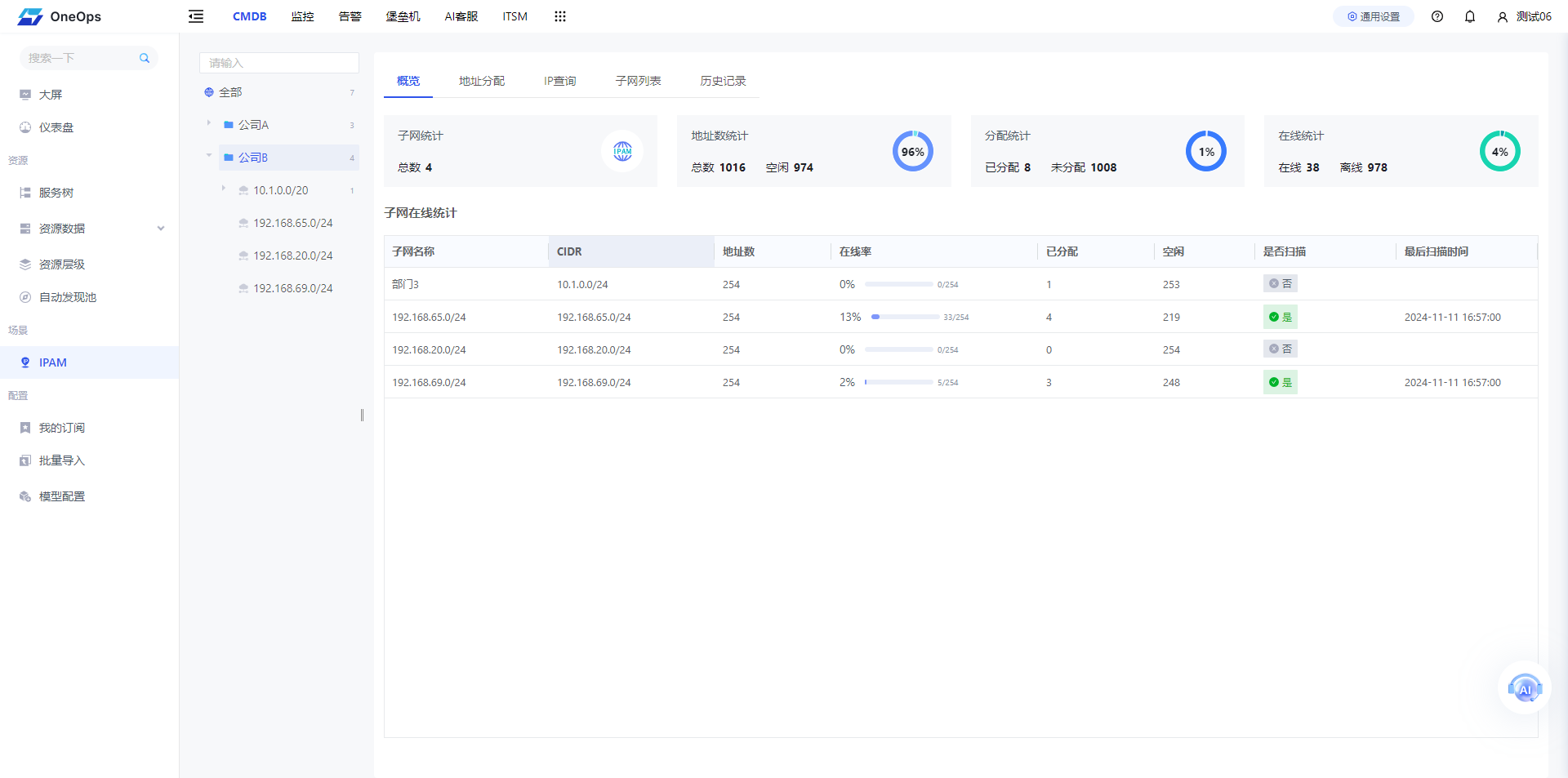This screenshot has height=778, width=1568.
Task: Click the 否 scan badge for 部门3
Action: (1280, 283)
